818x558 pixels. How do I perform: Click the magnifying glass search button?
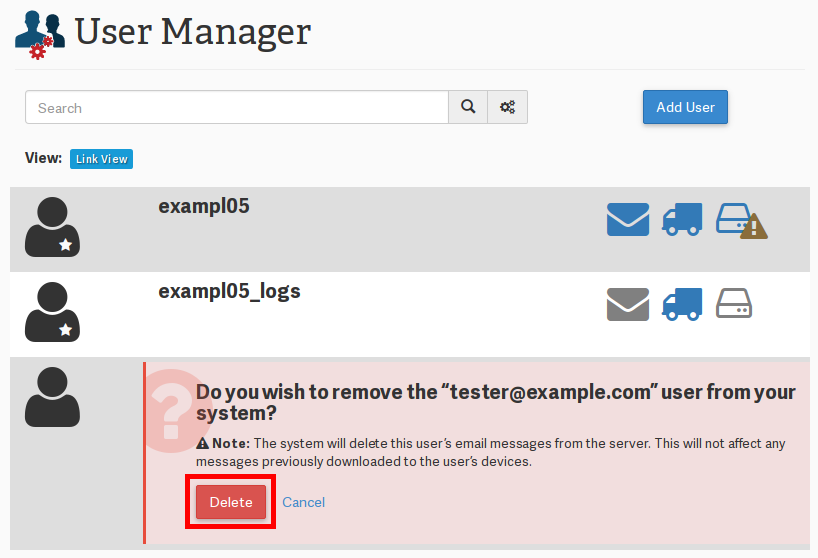[x=468, y=107]
